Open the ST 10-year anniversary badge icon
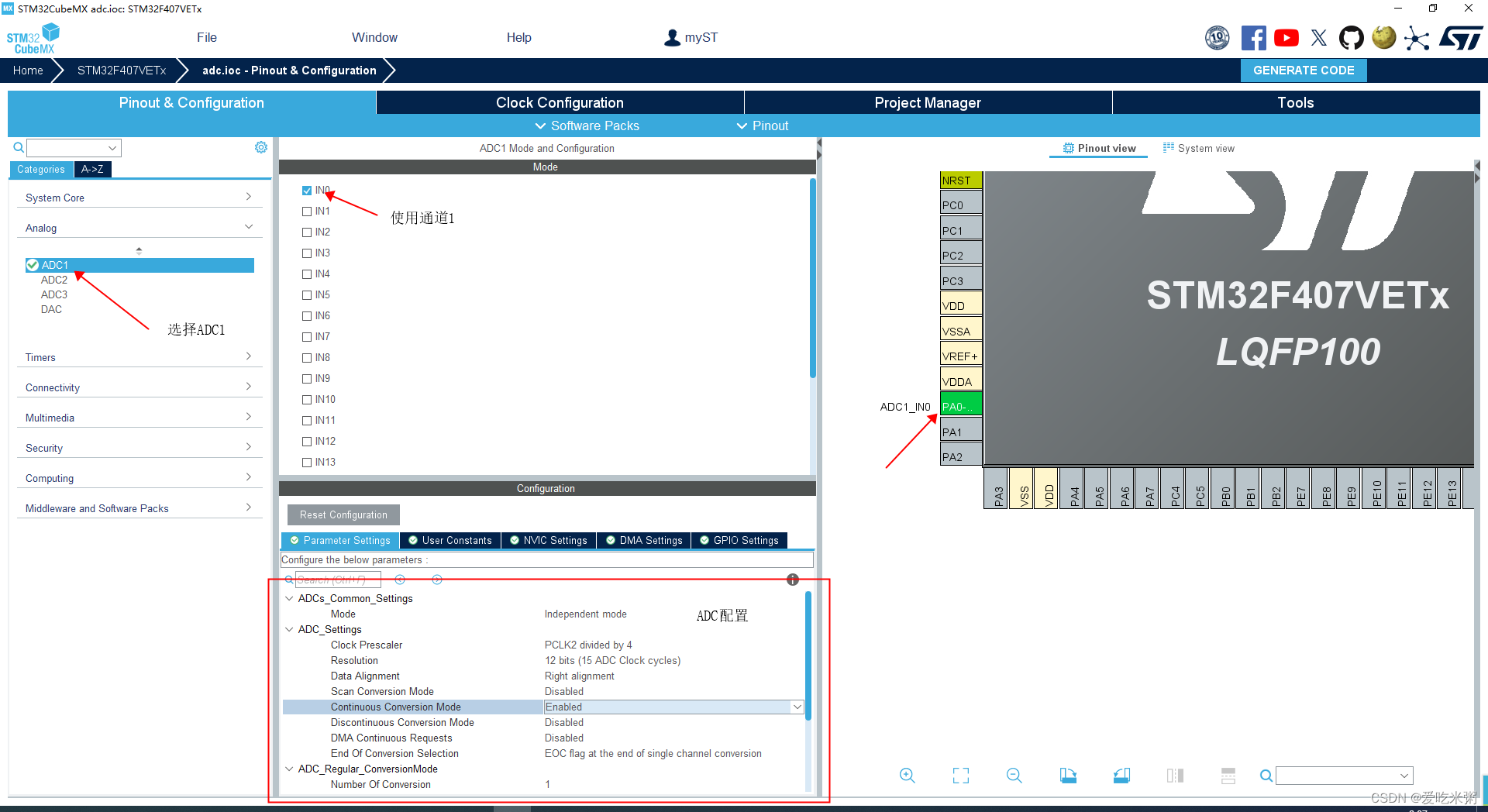Image resolution: width=1488 pixels, height=812 pixels. (1217, 37)
